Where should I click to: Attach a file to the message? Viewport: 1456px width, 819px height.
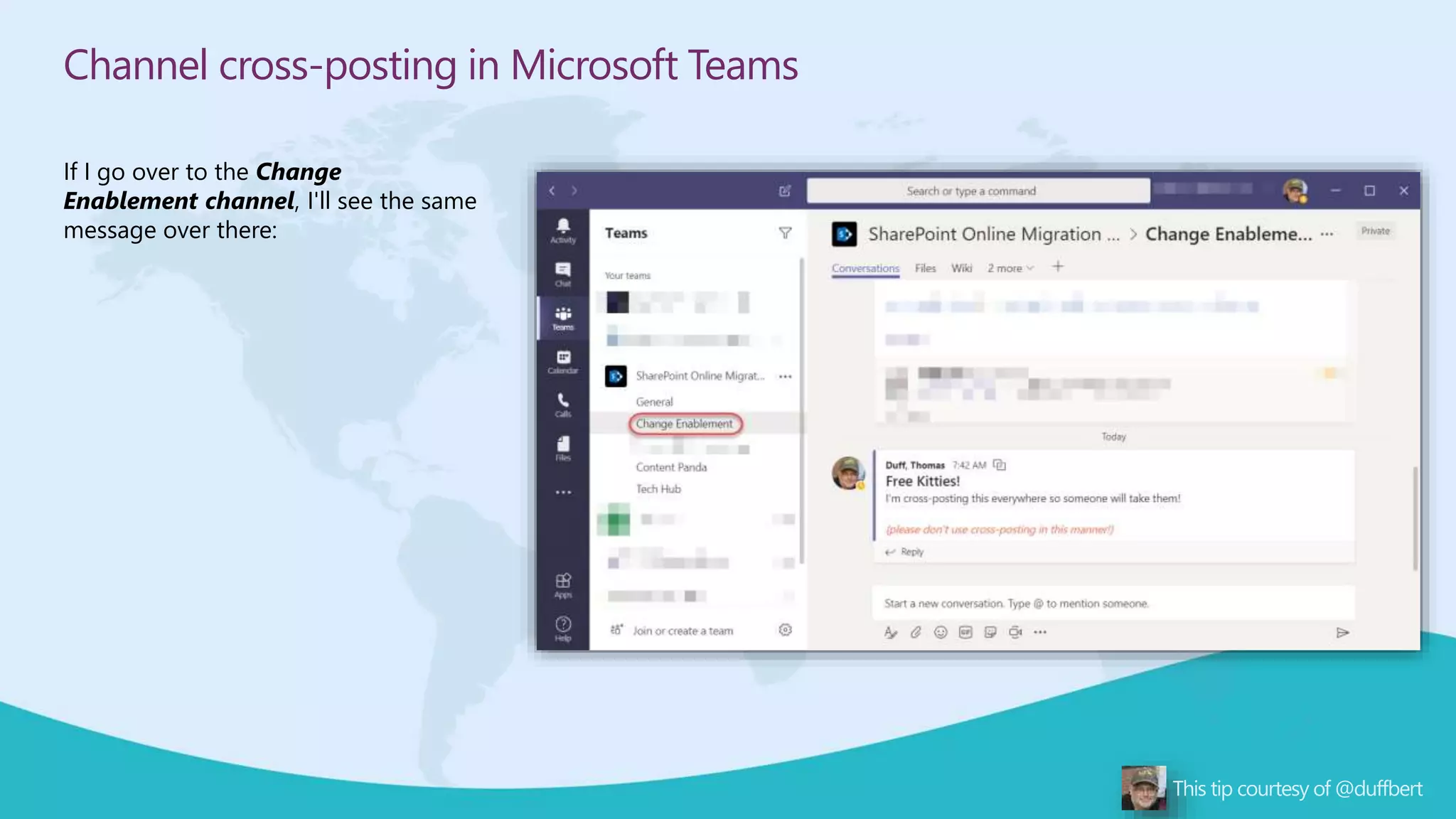(916, 632)
